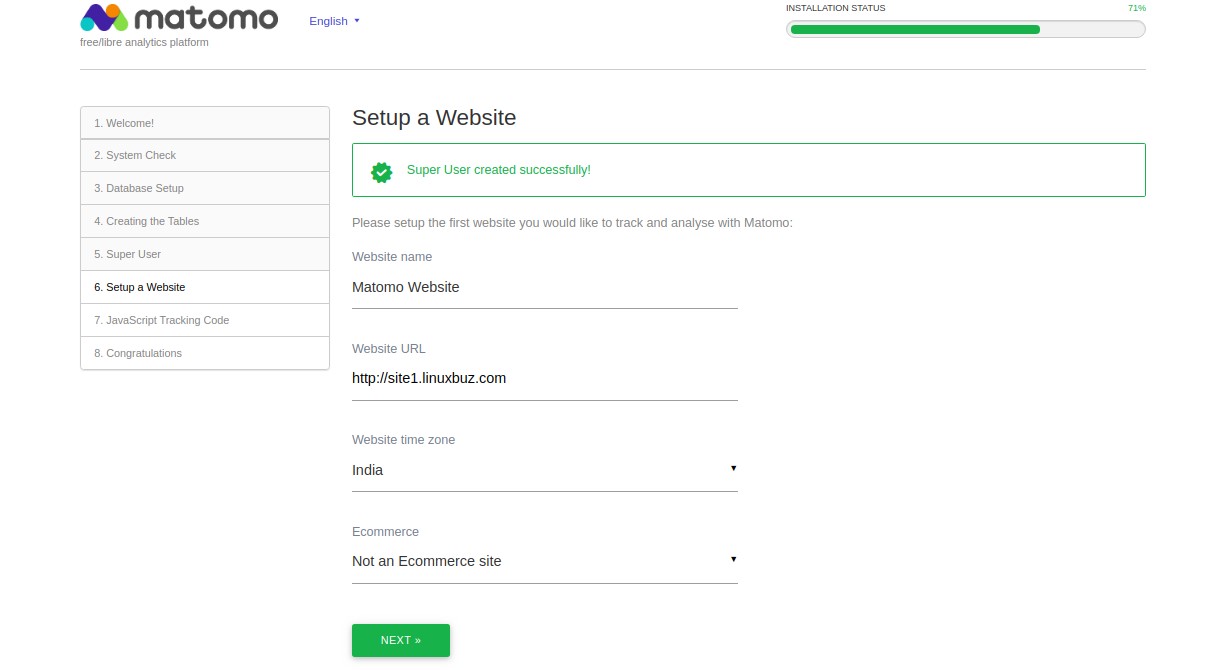The width and height of the screenshot is (1220, 670).
Task: Focus the Website URL input field
Action: [545, 378]
